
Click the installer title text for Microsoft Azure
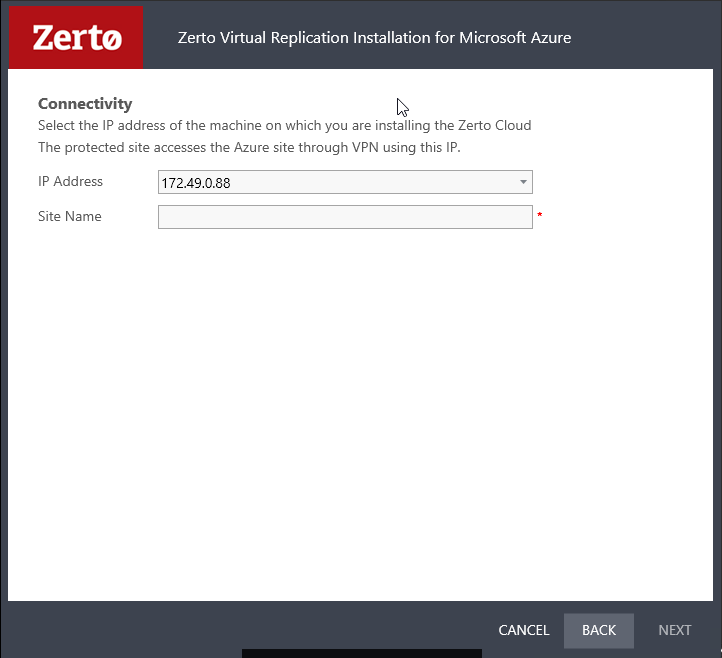374,38
